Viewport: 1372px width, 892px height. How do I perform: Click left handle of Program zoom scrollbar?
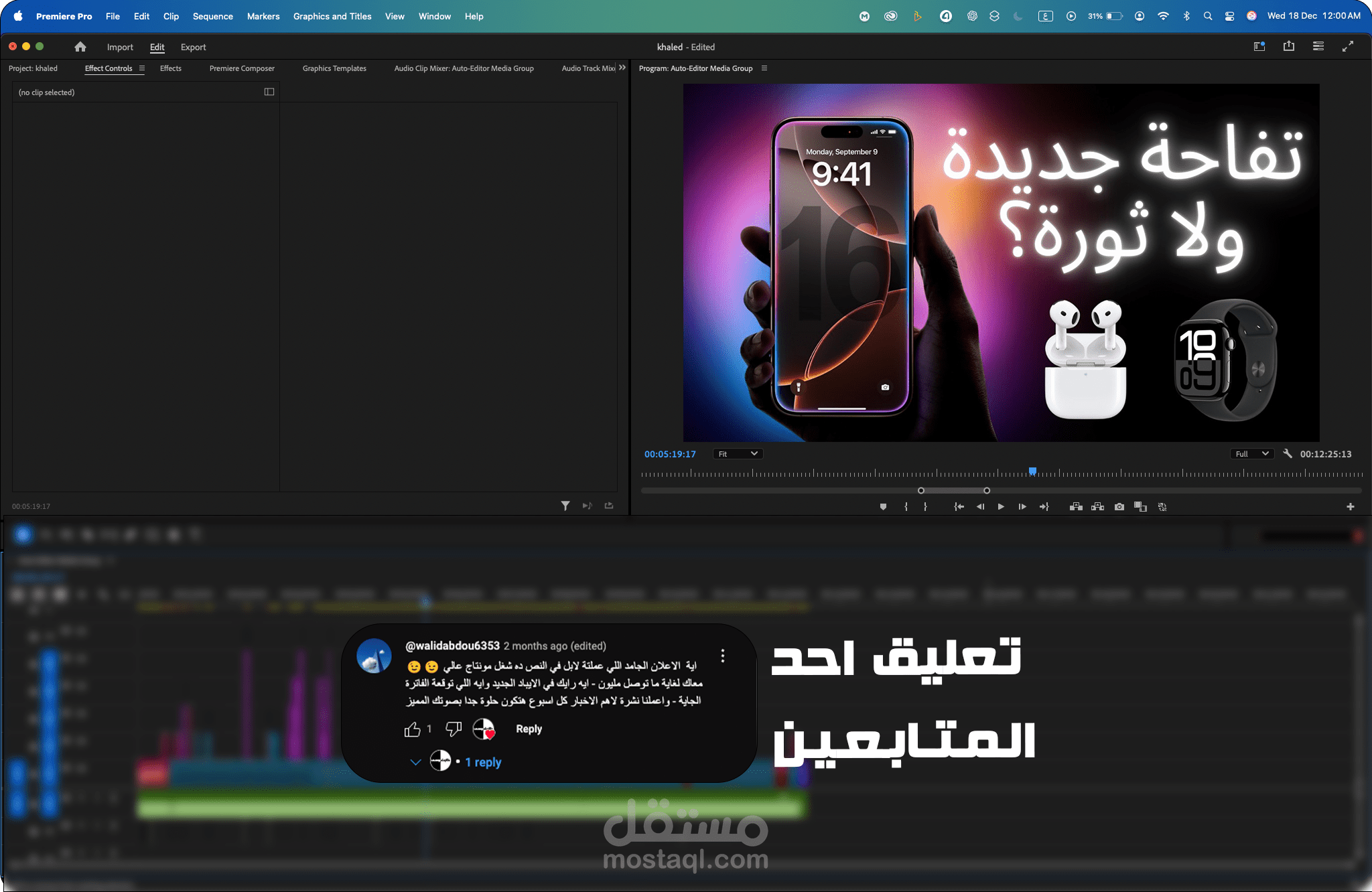tap(921, 491)
